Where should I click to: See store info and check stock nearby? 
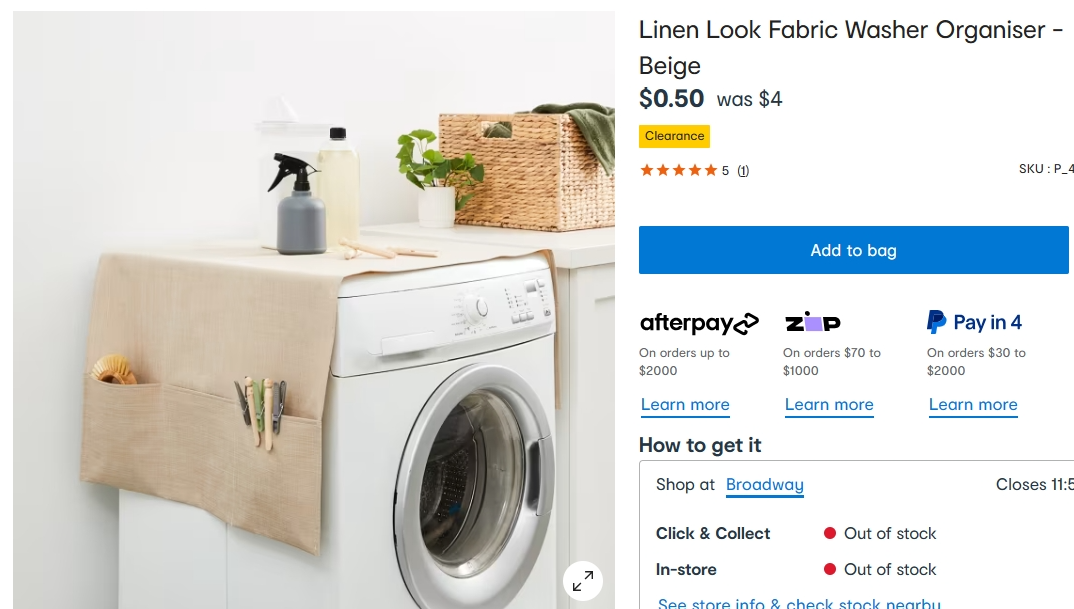tap(799, 603)
